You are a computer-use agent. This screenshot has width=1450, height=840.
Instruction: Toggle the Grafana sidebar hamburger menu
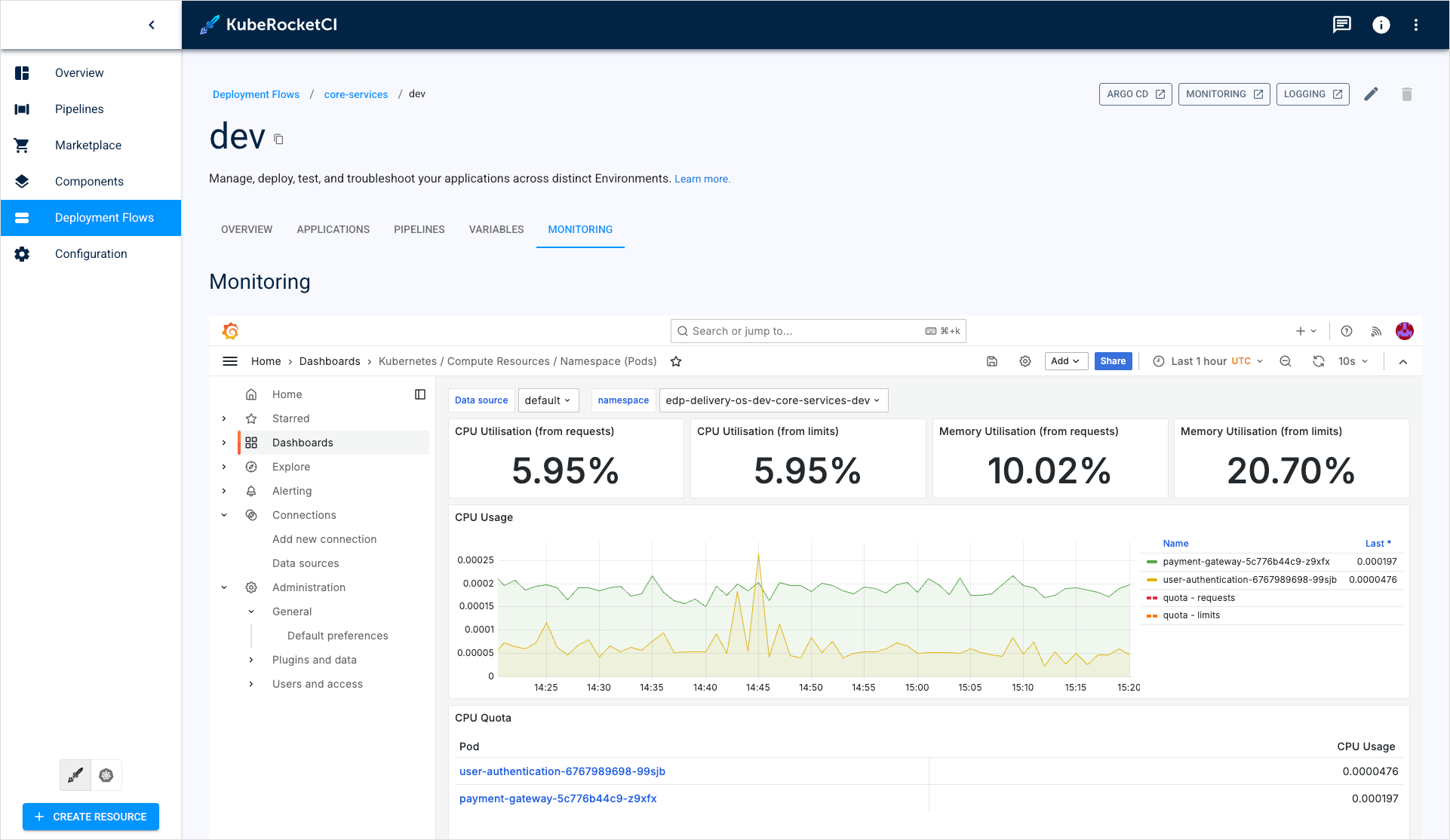tap(230, 361)
